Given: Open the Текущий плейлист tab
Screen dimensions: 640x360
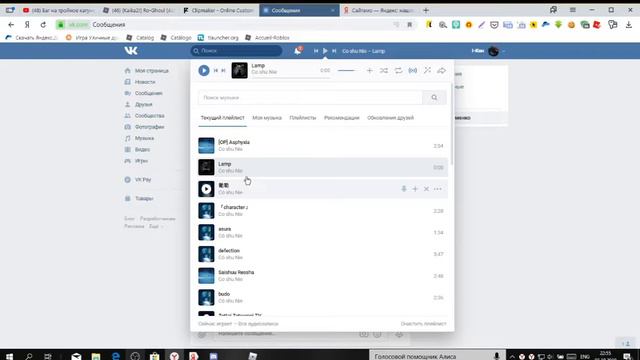Looking at the screenshot, I should 222,118.
